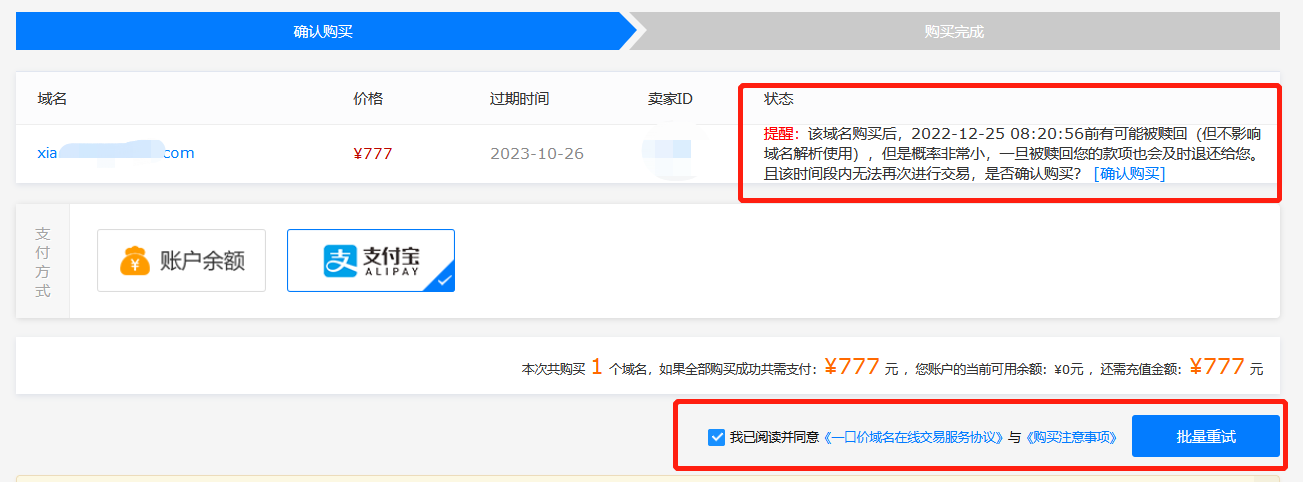
Task: Click the 2023-10-26 expiry date
Action: pos(537,154)
